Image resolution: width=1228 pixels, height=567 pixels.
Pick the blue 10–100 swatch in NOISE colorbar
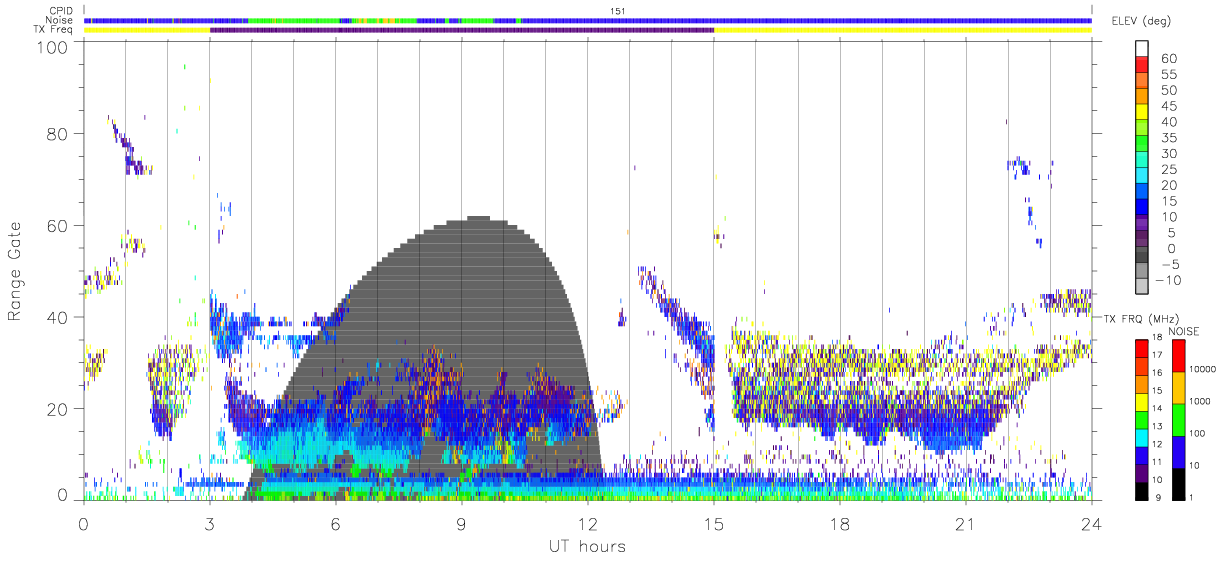1177,451
